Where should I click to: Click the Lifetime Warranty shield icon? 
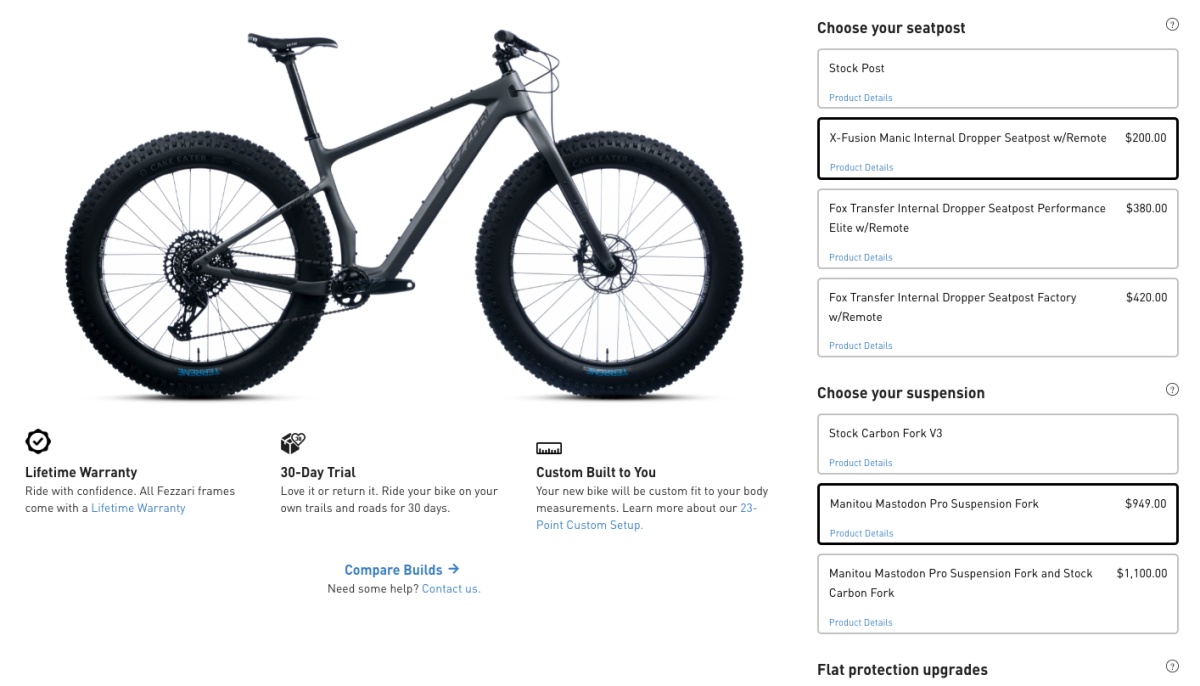37,441
